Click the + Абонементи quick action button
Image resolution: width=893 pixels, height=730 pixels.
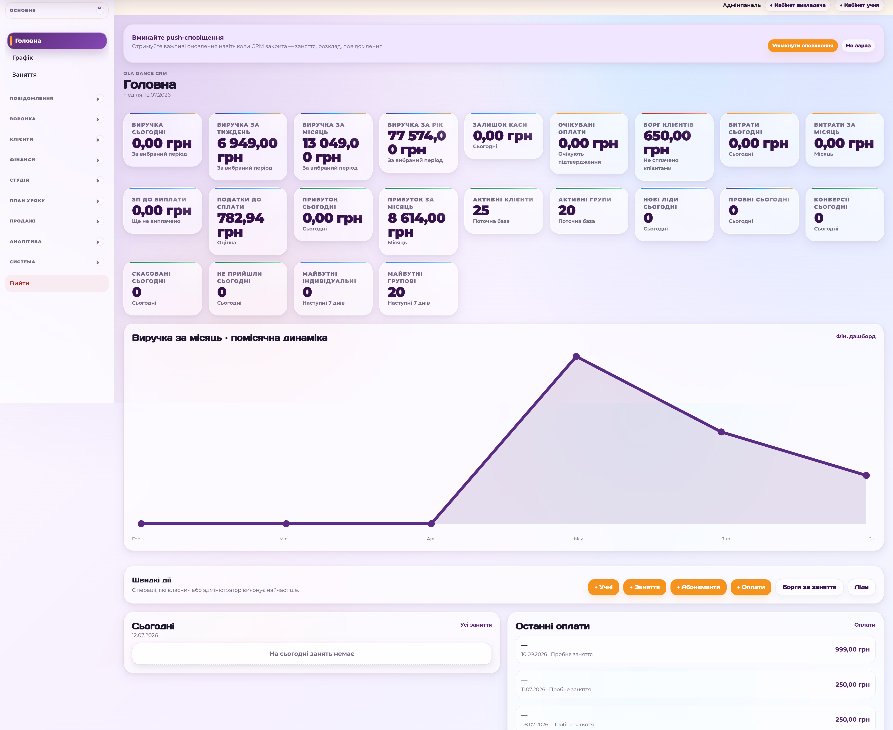coord(698,587)
